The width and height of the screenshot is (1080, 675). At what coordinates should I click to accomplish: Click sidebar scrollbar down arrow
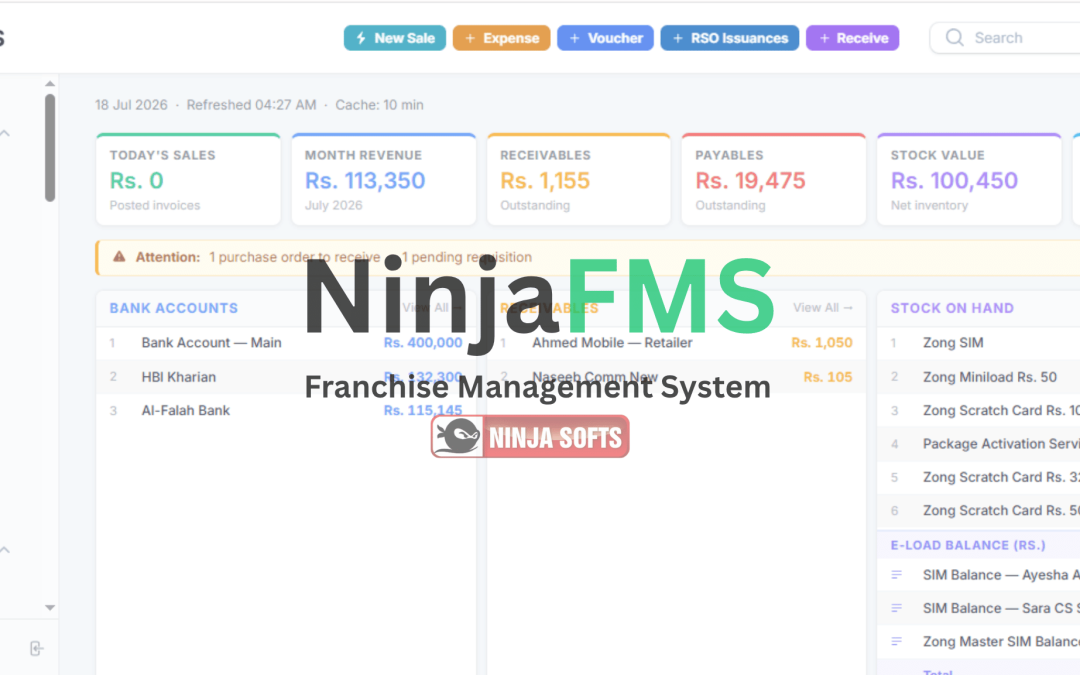(50, 608)
